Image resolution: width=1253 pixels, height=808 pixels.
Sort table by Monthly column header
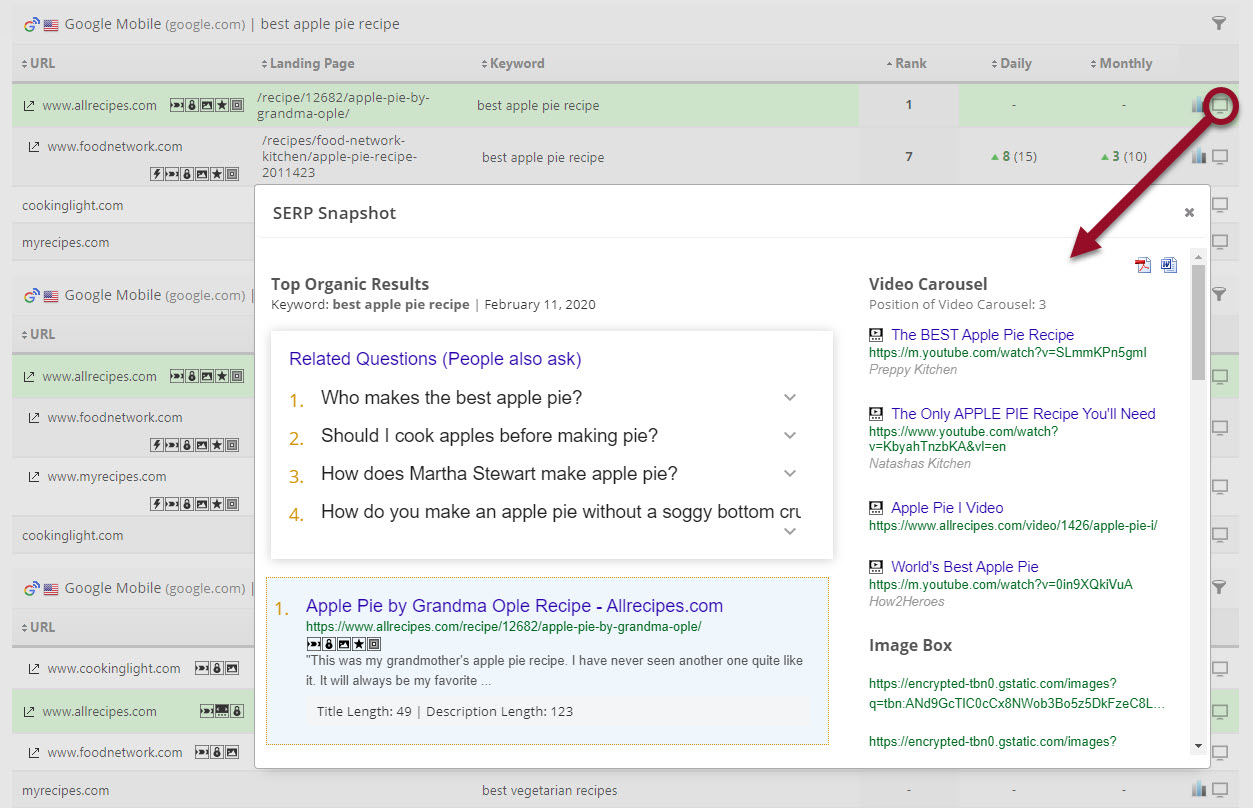pos(1124,63)
